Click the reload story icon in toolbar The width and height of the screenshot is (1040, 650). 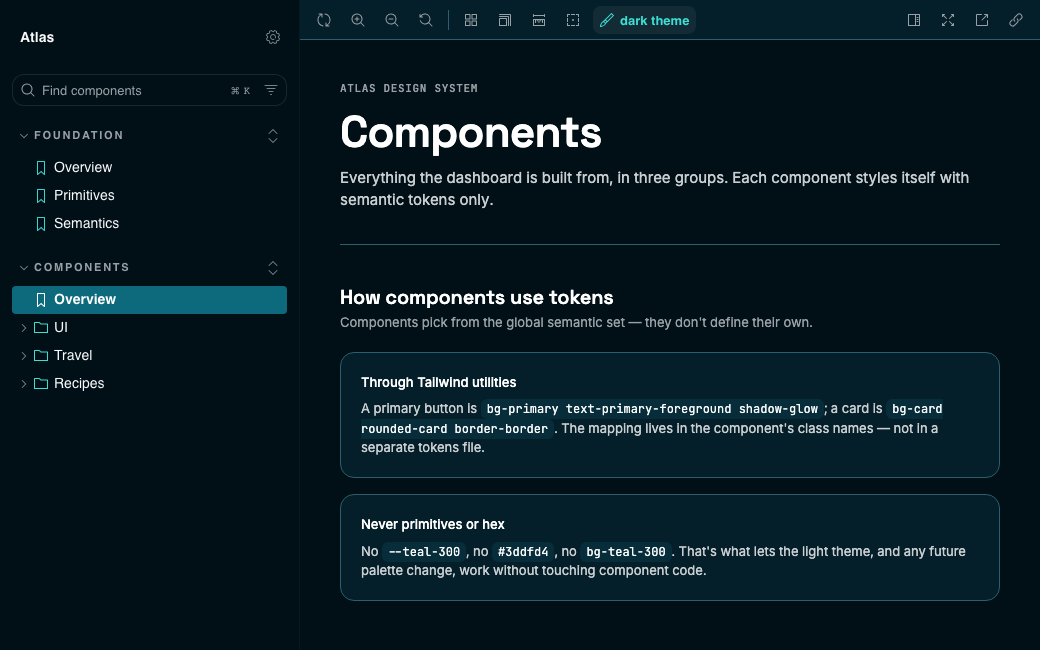pos(324,20)
